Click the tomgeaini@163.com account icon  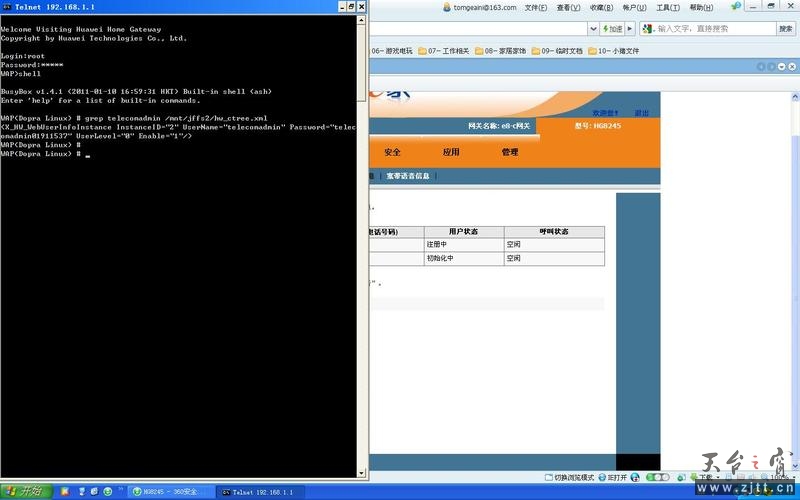point(447,7)
